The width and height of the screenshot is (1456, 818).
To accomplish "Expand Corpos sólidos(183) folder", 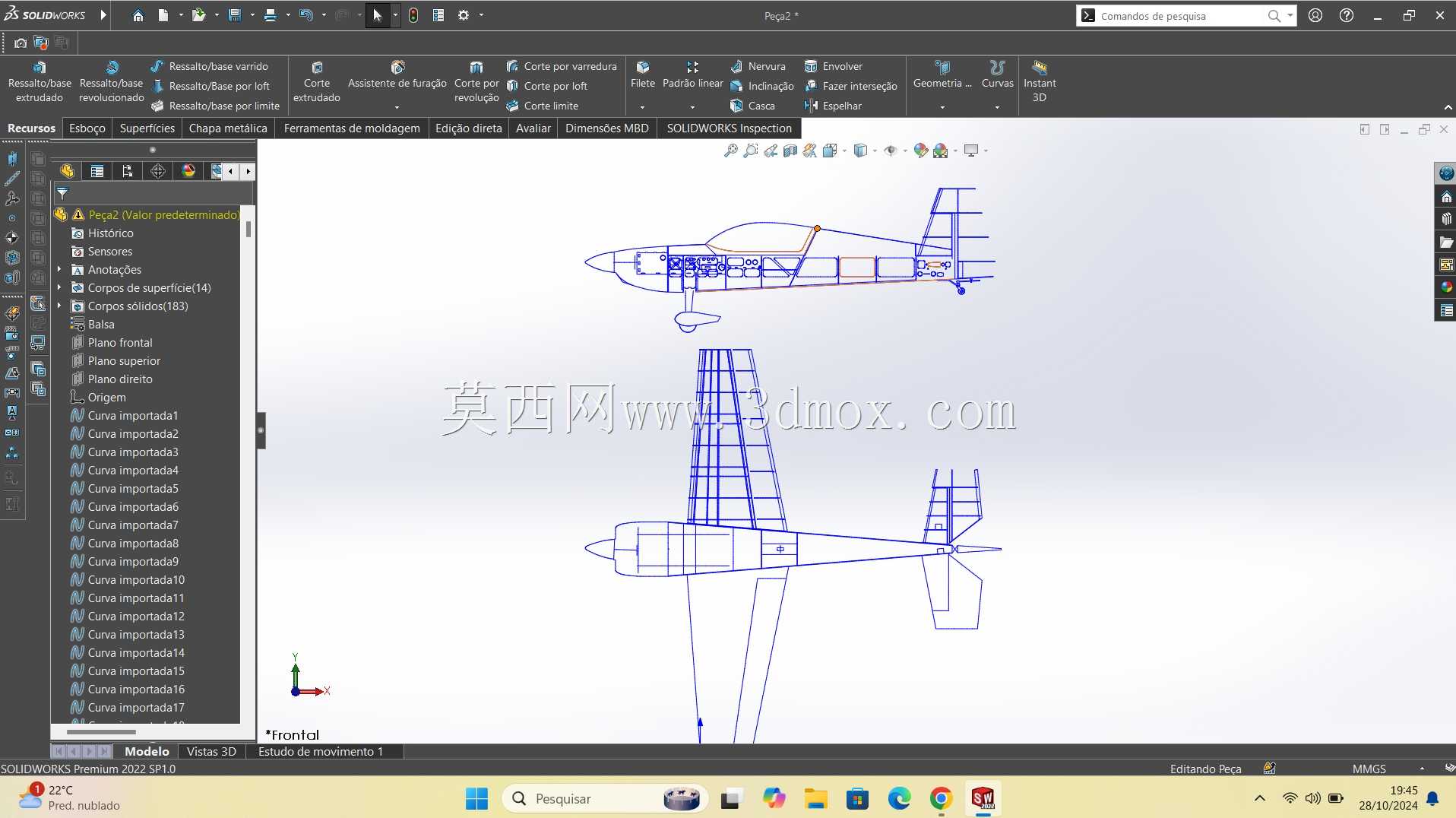I will pos(59,306).
